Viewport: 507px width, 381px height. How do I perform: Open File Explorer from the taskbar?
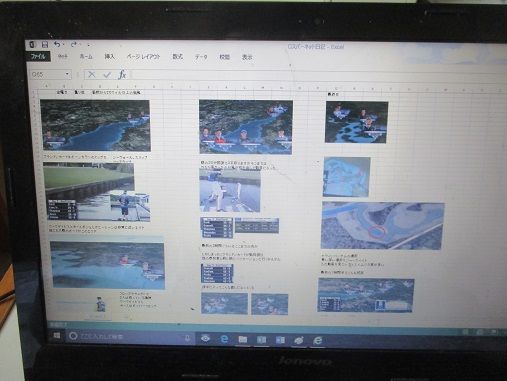[243, 339]
